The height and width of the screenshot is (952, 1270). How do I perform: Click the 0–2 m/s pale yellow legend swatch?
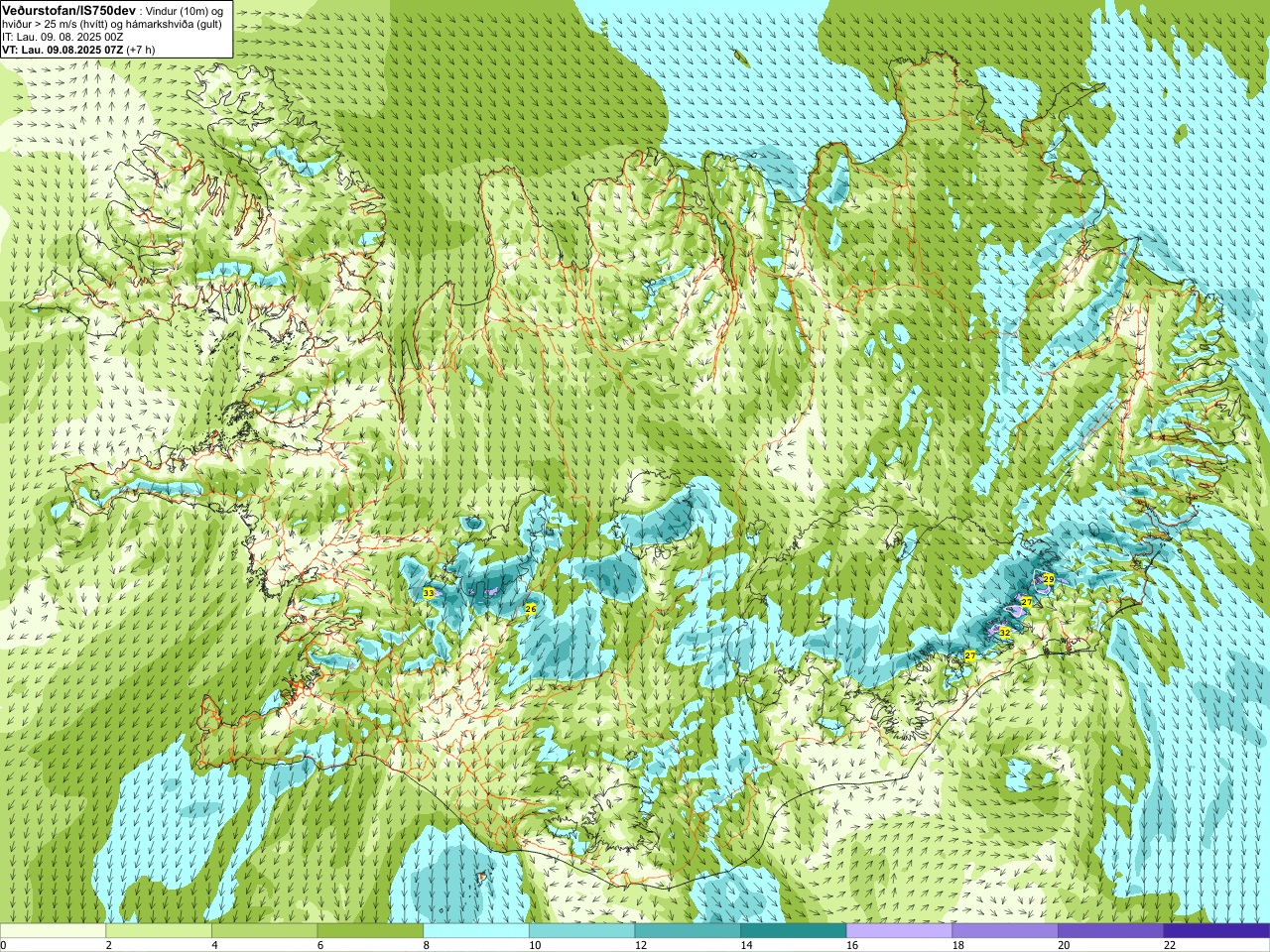point(53,931)
